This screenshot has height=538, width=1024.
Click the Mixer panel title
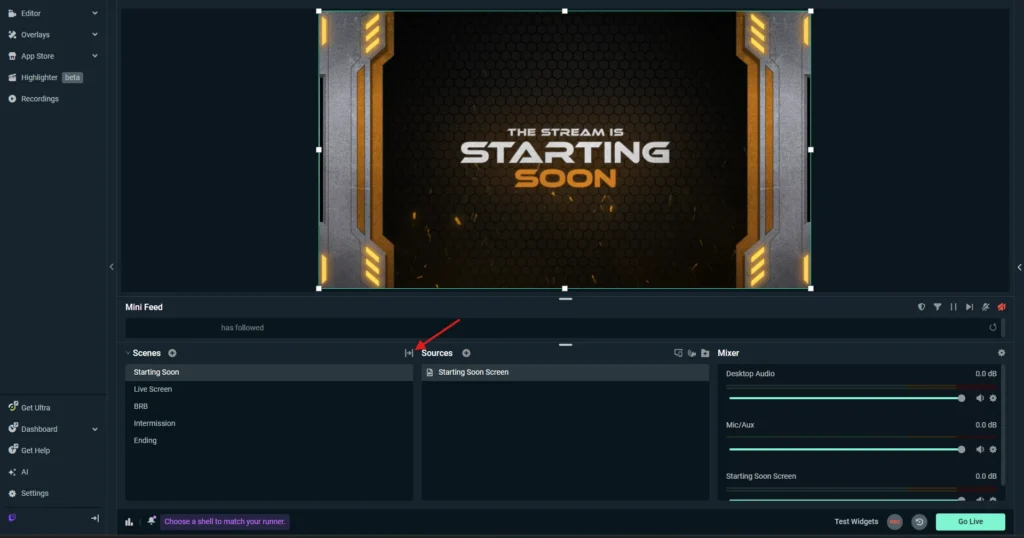click(x=728, y=353)
